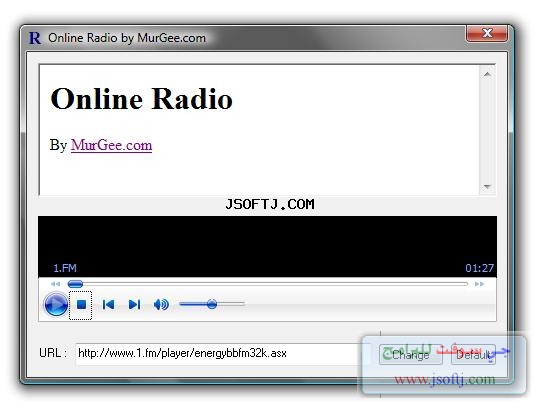
Task: Click the middle of the seek bar track
Action: pyautogui.click(x=268, y=284)
